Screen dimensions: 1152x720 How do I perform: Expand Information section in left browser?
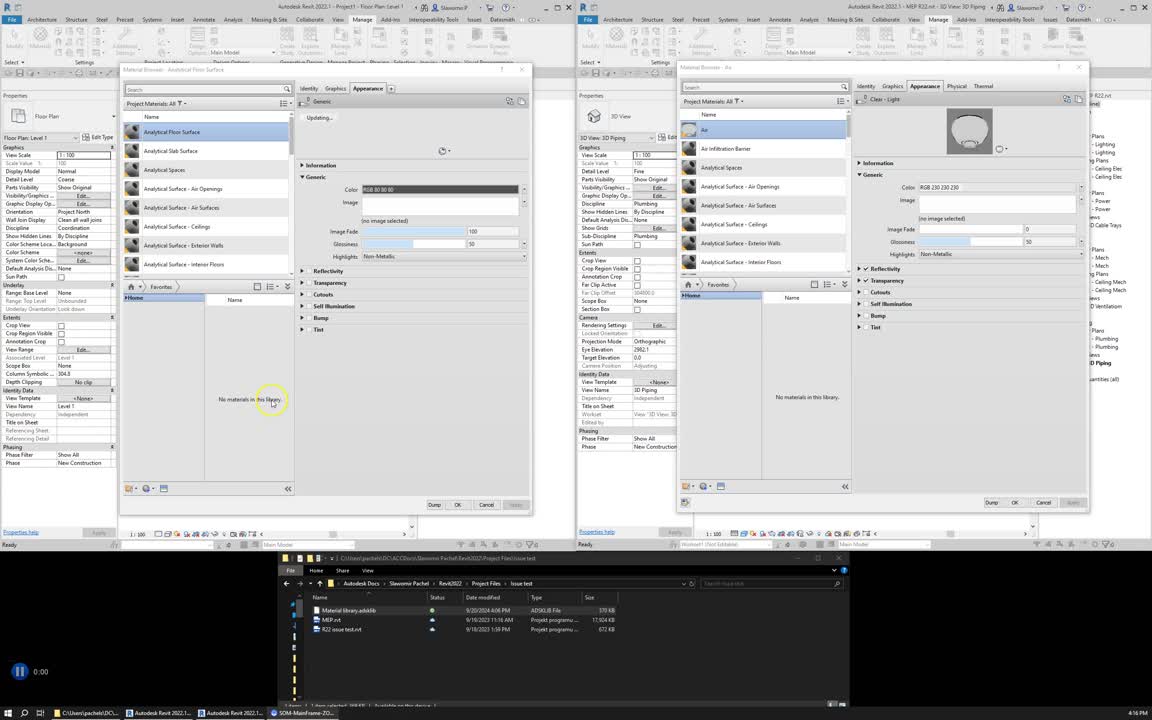[x=302, y=165]
